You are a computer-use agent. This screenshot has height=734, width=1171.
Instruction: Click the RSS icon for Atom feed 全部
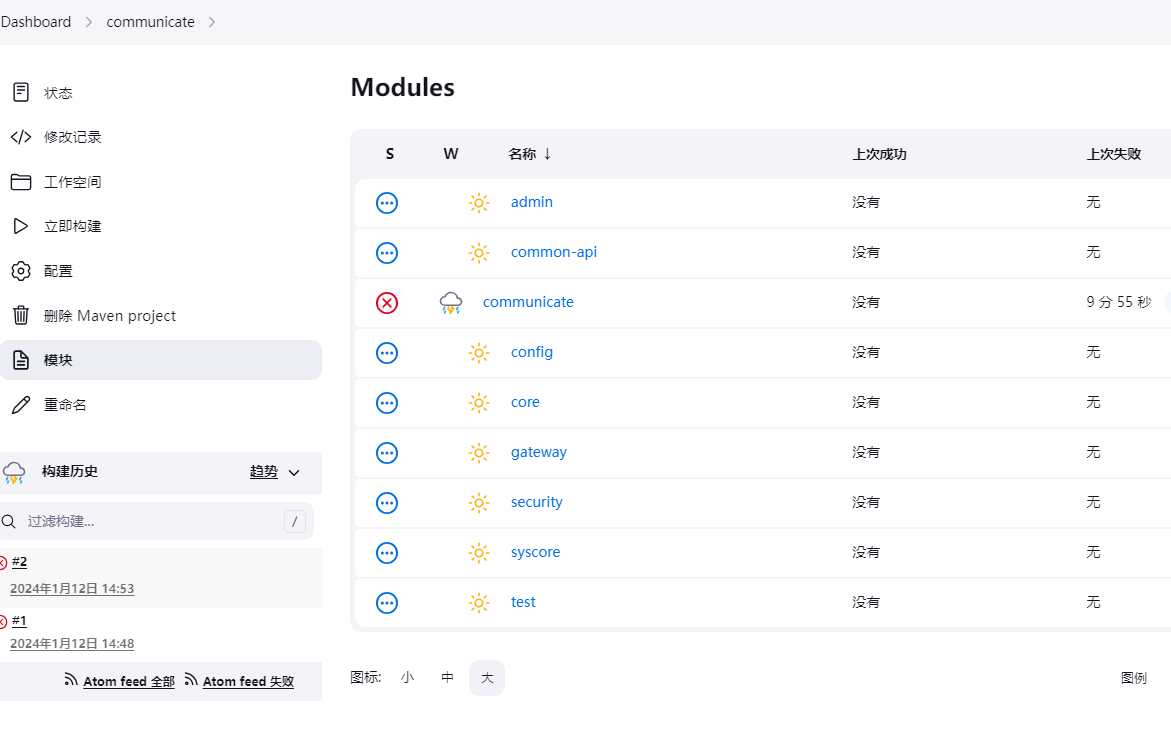[71, 680]
